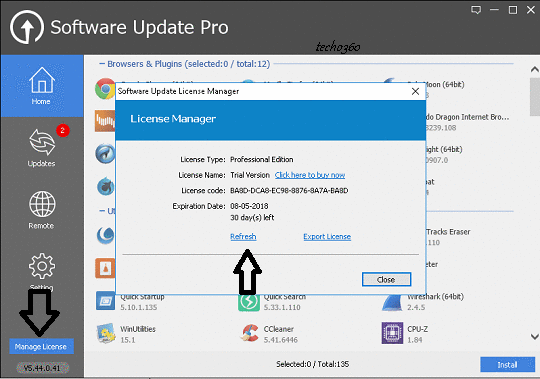Click the Google Chrome icon
Image resolution: width=540 pixels, height=379 pixels.
[x=105, y=89]
